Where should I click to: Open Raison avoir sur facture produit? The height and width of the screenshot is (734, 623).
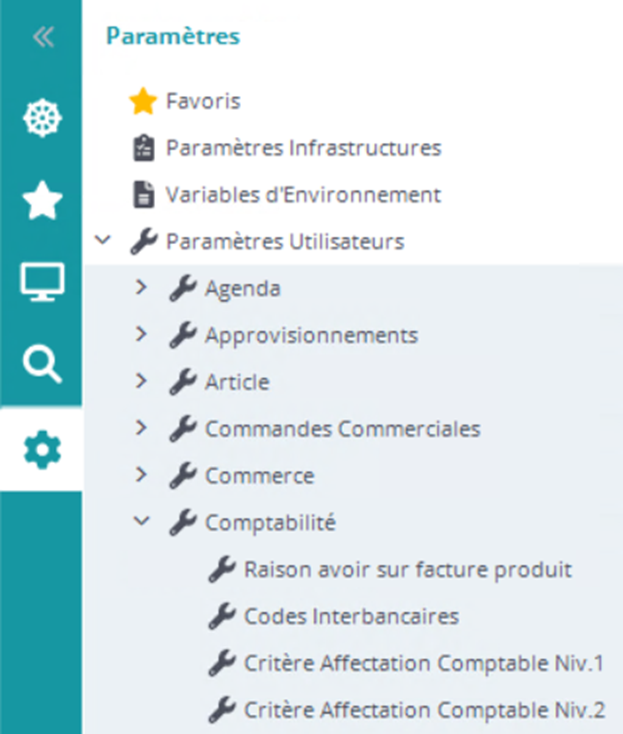click(408, 569)
